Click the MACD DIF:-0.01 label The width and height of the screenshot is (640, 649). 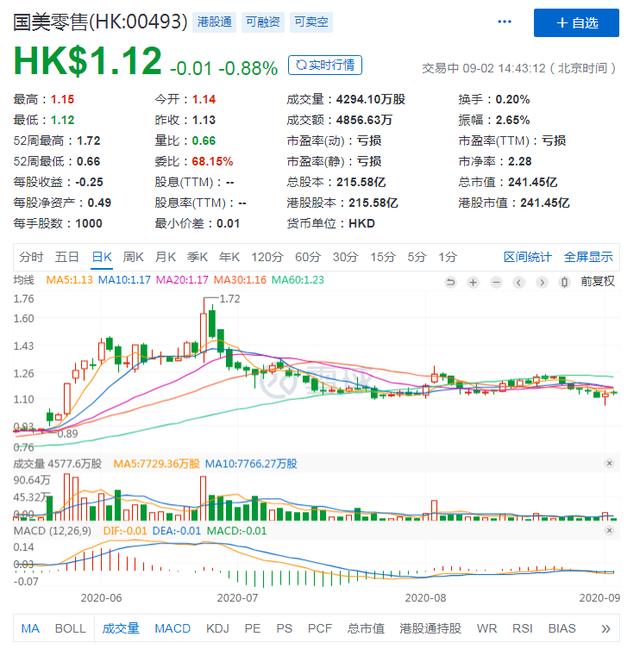[x=125, y=531]
